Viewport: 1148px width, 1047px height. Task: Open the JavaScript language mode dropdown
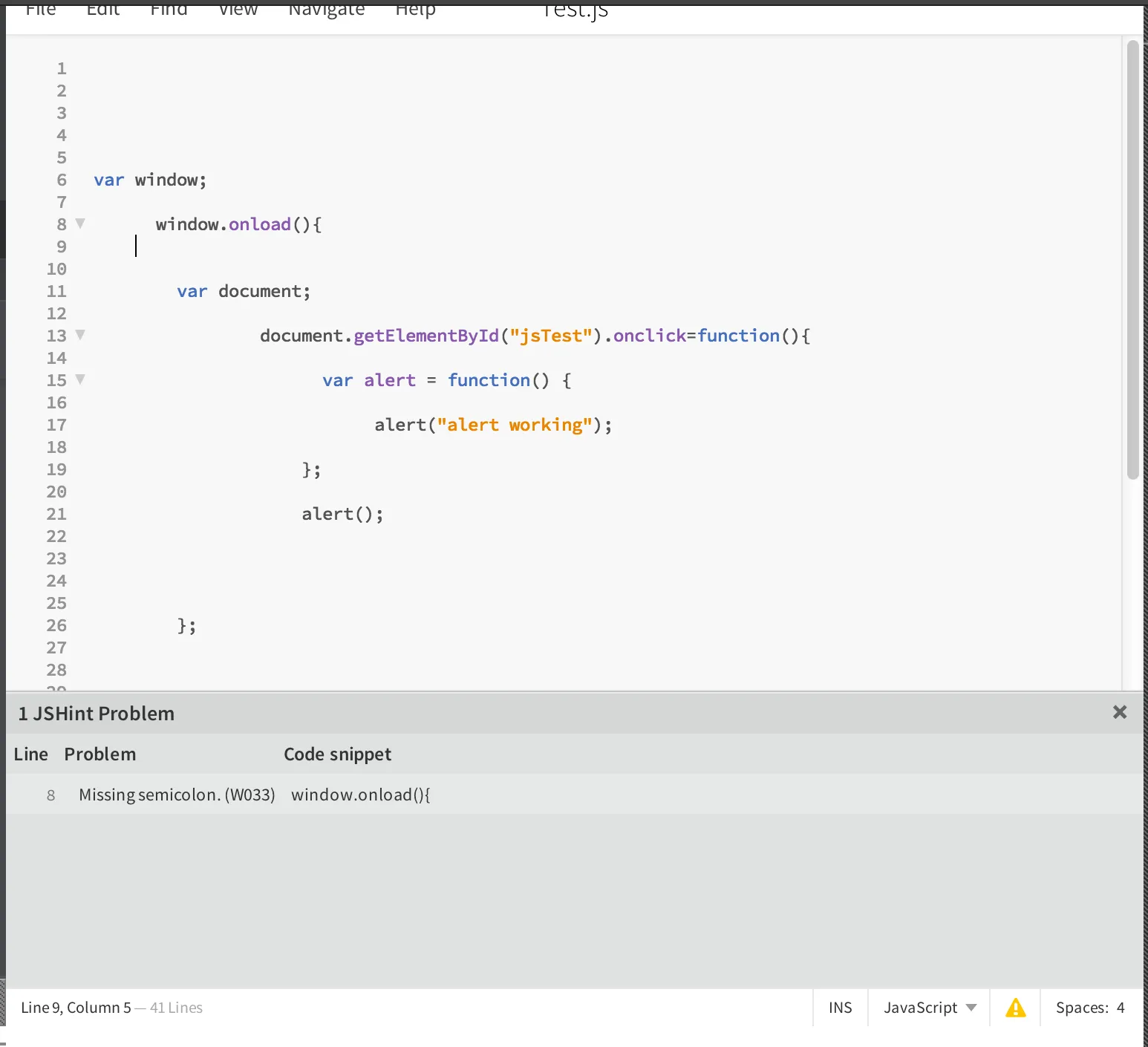[929, 1008]
